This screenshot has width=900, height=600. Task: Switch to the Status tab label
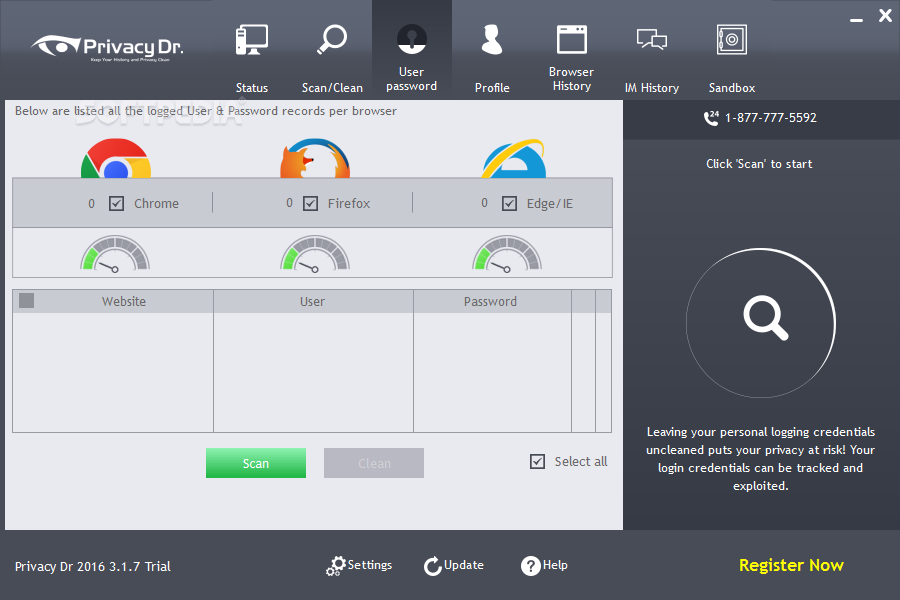(x=251, y=88)
